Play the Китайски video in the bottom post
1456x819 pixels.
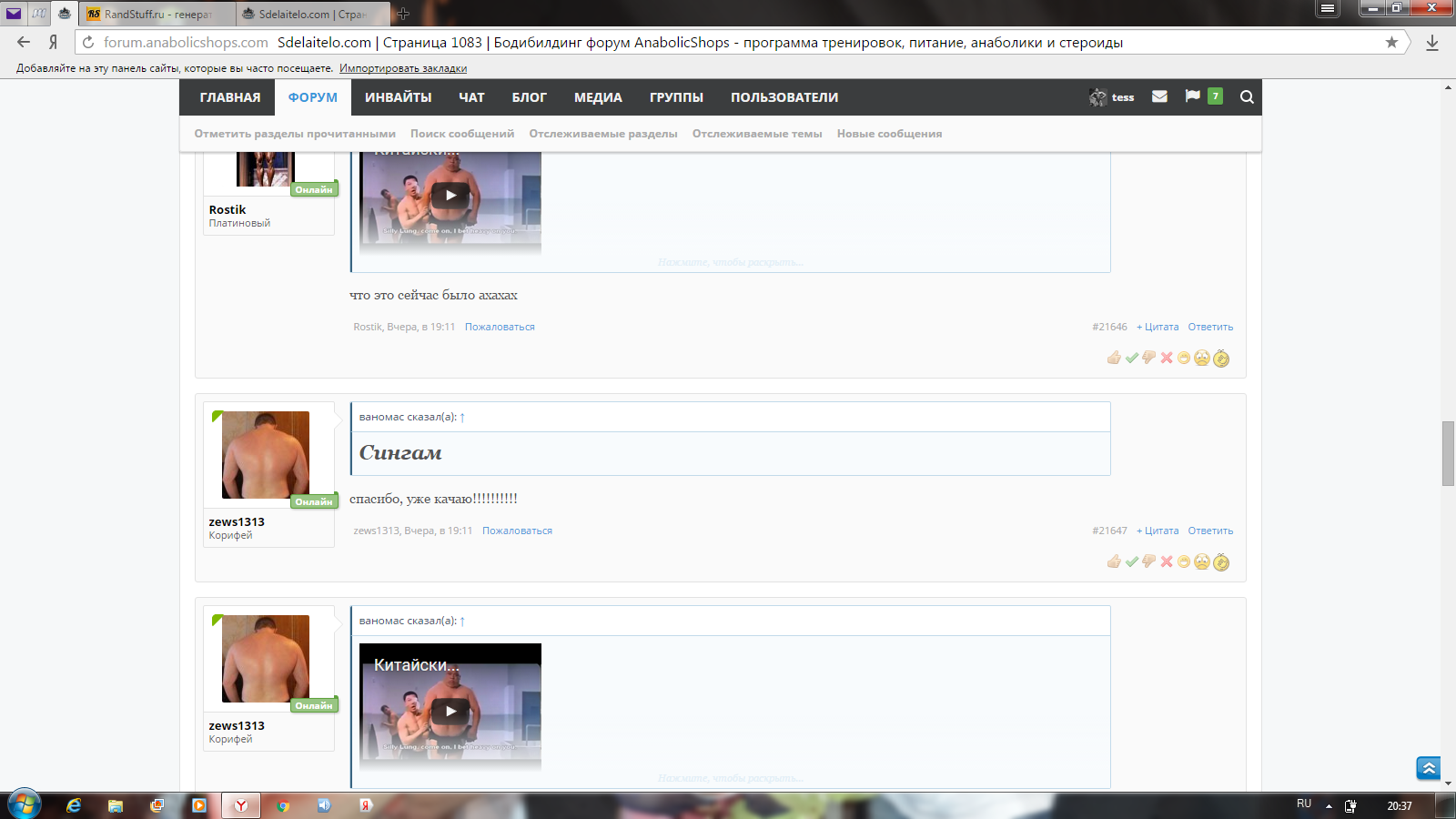[x=450, y=711]
